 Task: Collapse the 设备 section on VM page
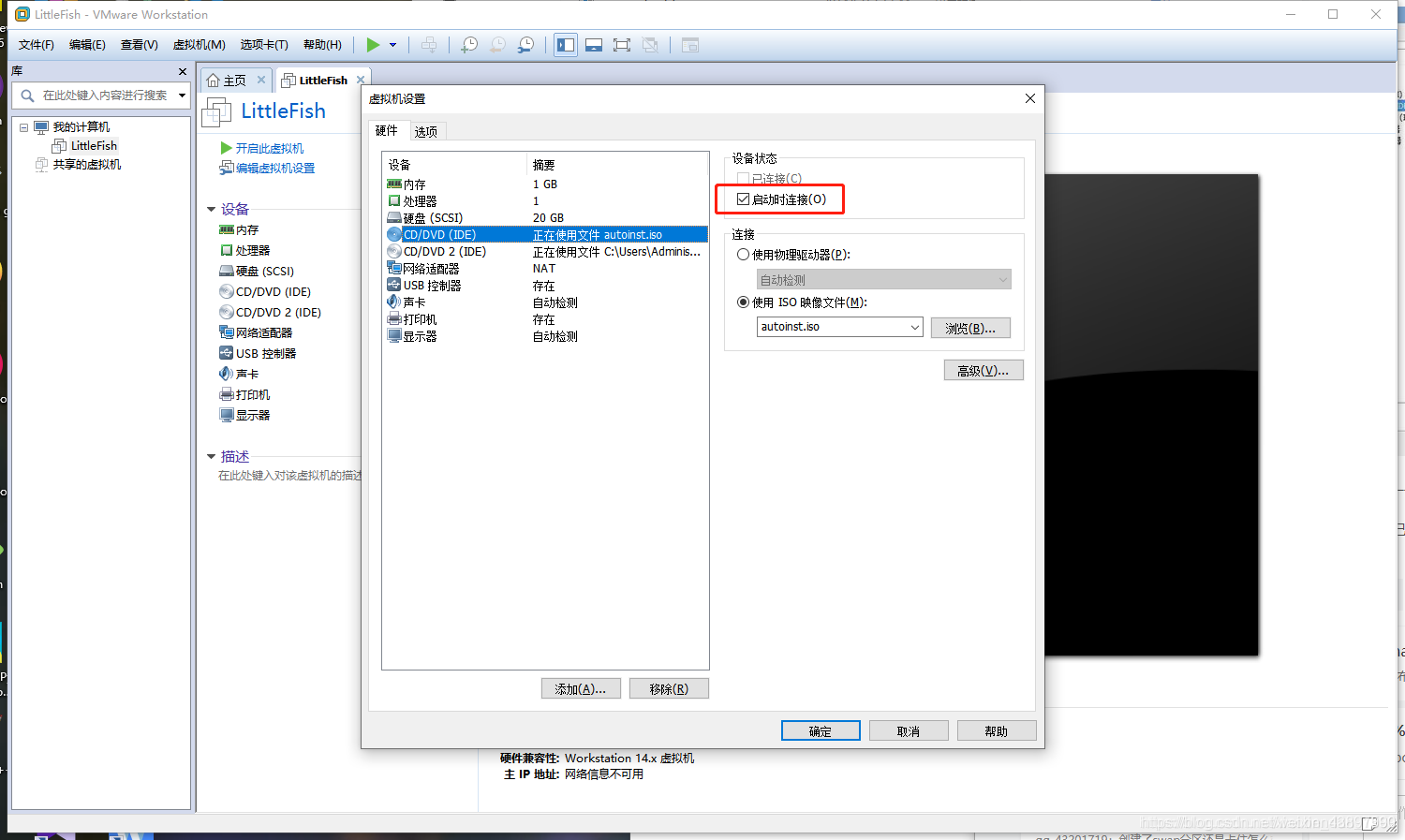pyautogui.click(x=212, y=210)
